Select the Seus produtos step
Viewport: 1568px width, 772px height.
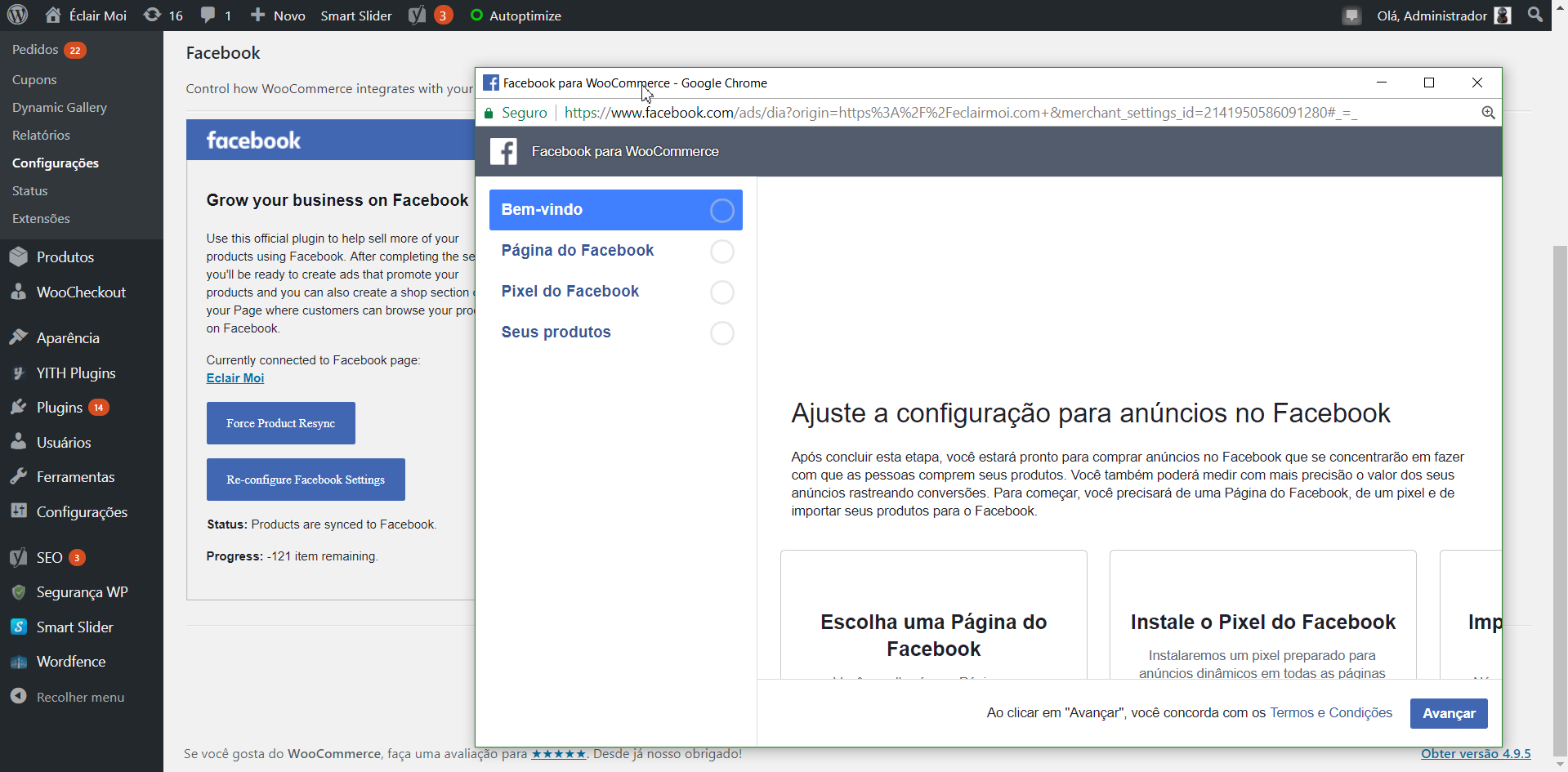[615, 332]
